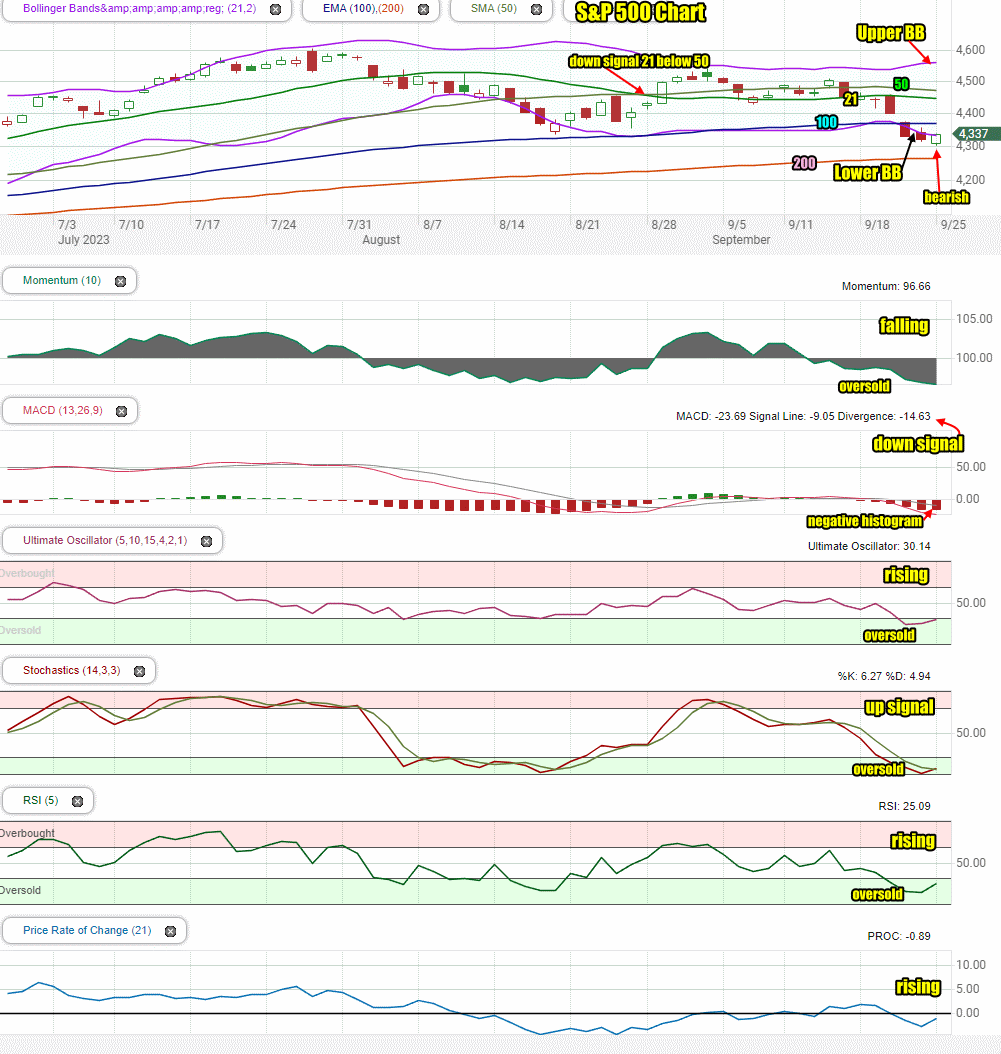Open Price Rate of Change (21) settings
1001x1054 pixels.
click(x=87, y=930)
